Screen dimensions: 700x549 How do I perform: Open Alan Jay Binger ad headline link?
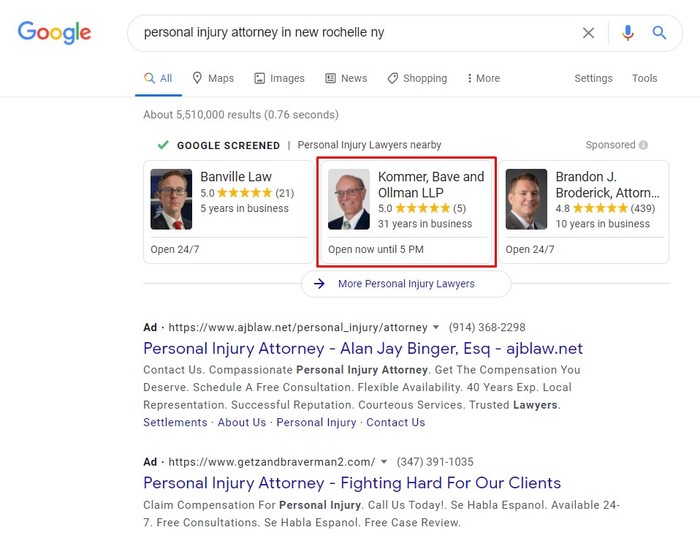[x=363, y=348]
